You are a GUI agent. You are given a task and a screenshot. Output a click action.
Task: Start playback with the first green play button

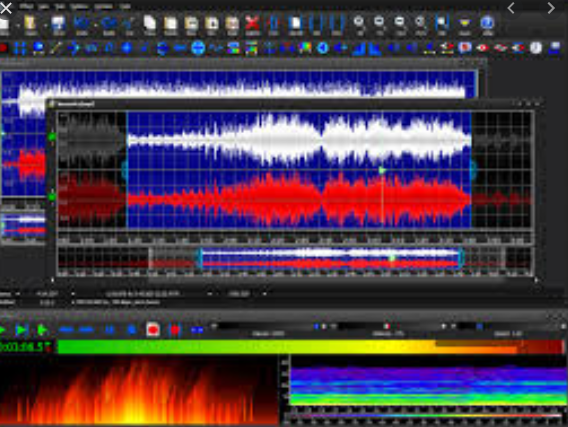(2, 330)
